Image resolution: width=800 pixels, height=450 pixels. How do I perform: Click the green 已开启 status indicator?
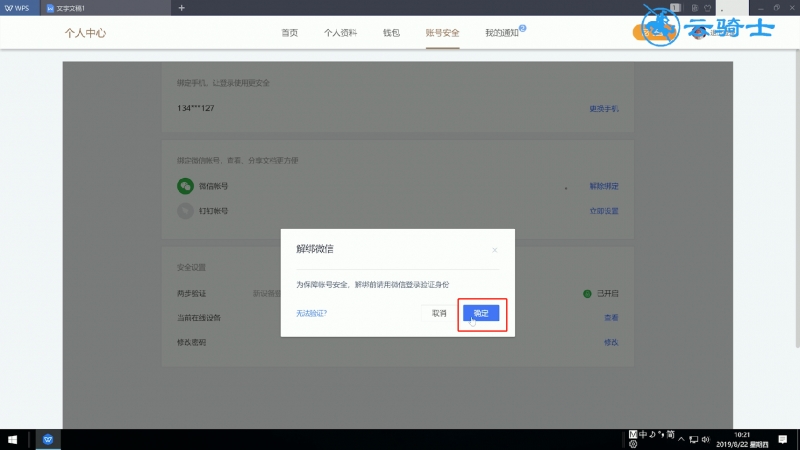[587, 294]
